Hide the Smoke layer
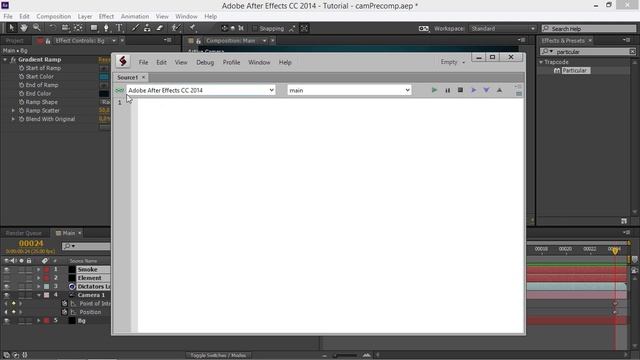 (x=6, y=269)
